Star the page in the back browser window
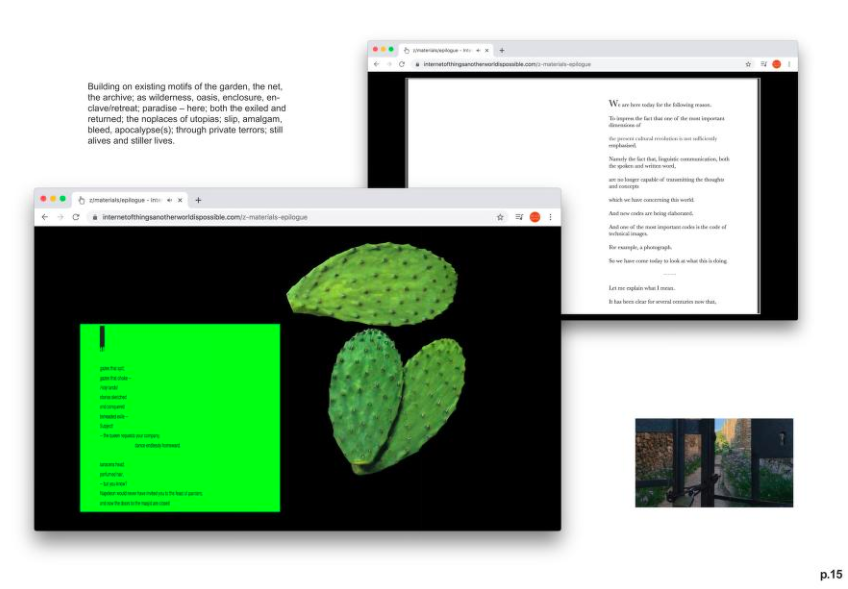848x589 pixels. pos(747,64)
